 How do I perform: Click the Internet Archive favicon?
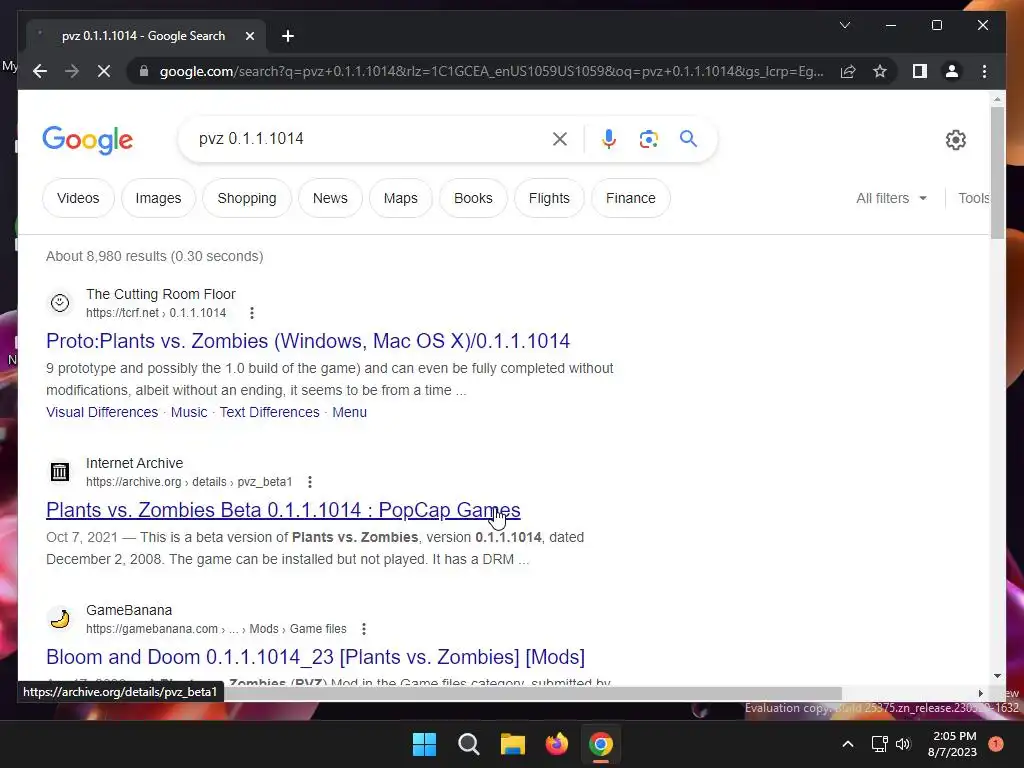point(60,472)
